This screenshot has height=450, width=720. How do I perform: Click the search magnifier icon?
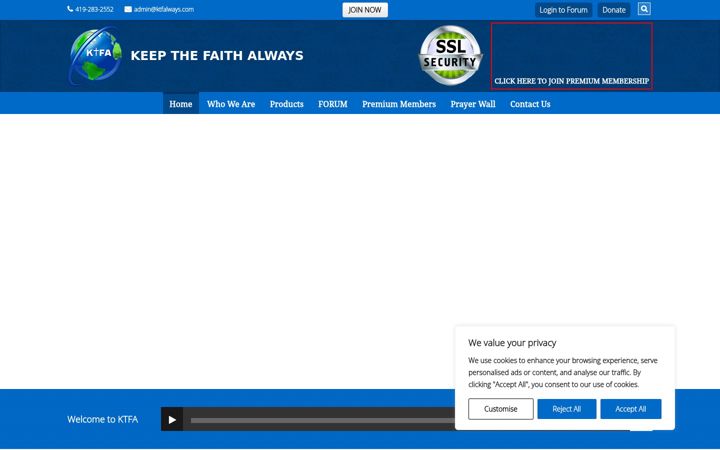(x=644, y=9)
